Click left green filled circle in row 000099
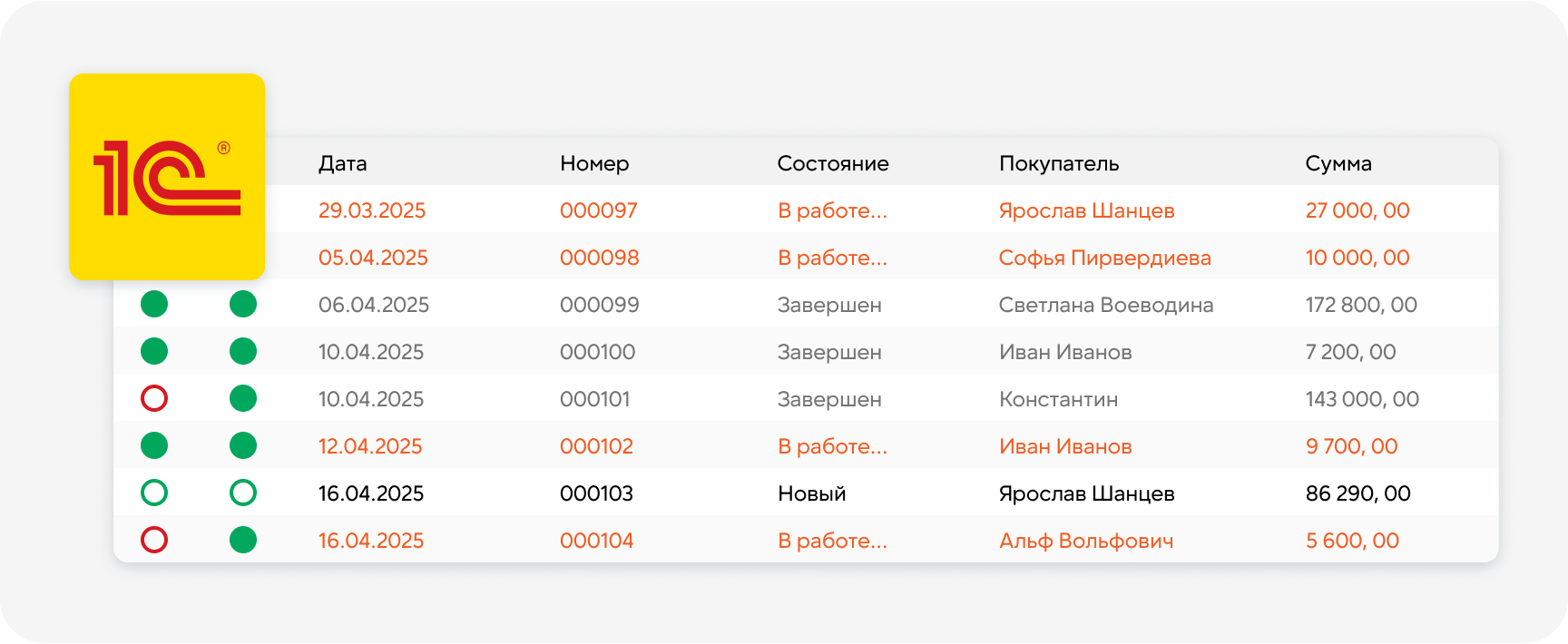1568x644 pixels. (x=154, y=304)
